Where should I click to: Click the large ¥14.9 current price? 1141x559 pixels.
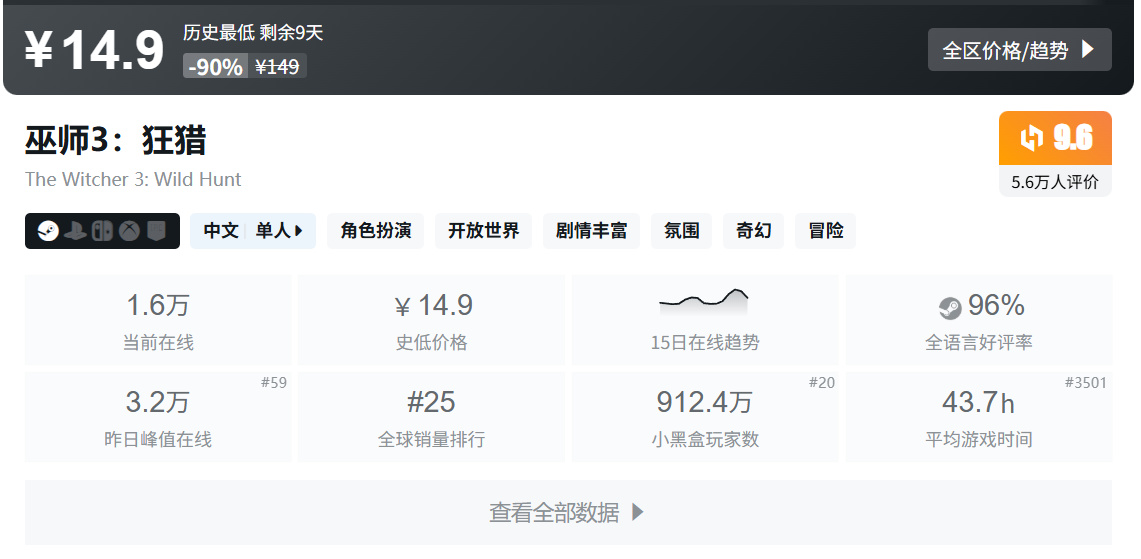point(95,50)
